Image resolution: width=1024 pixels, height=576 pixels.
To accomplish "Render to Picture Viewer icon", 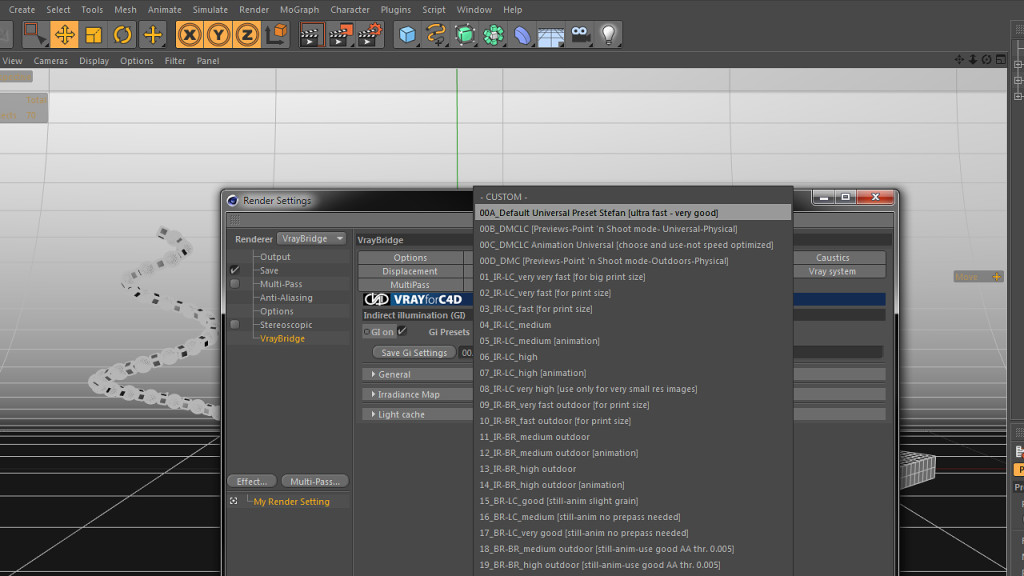I will 340,35.
